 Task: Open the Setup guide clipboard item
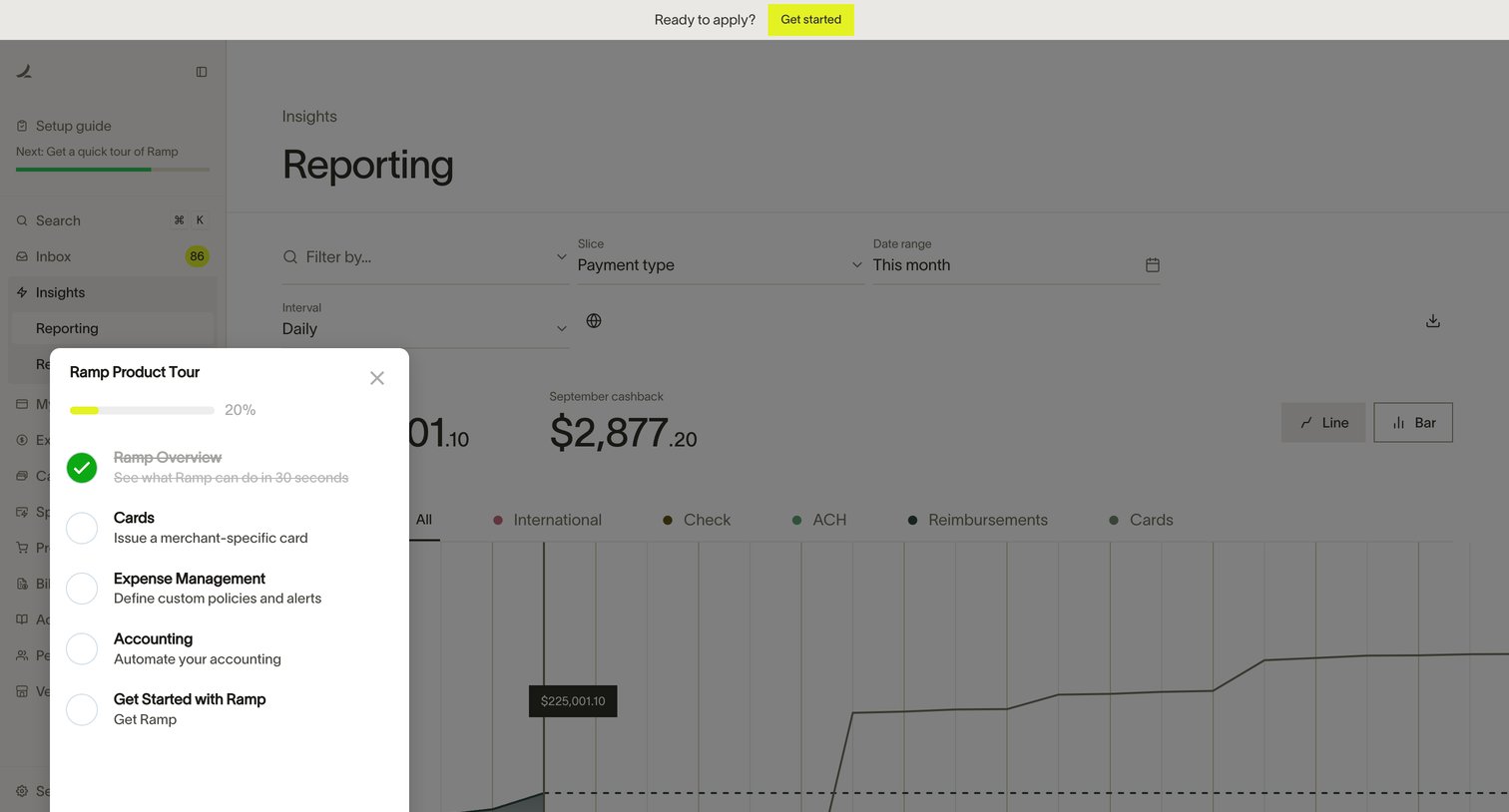pos(64,126)
